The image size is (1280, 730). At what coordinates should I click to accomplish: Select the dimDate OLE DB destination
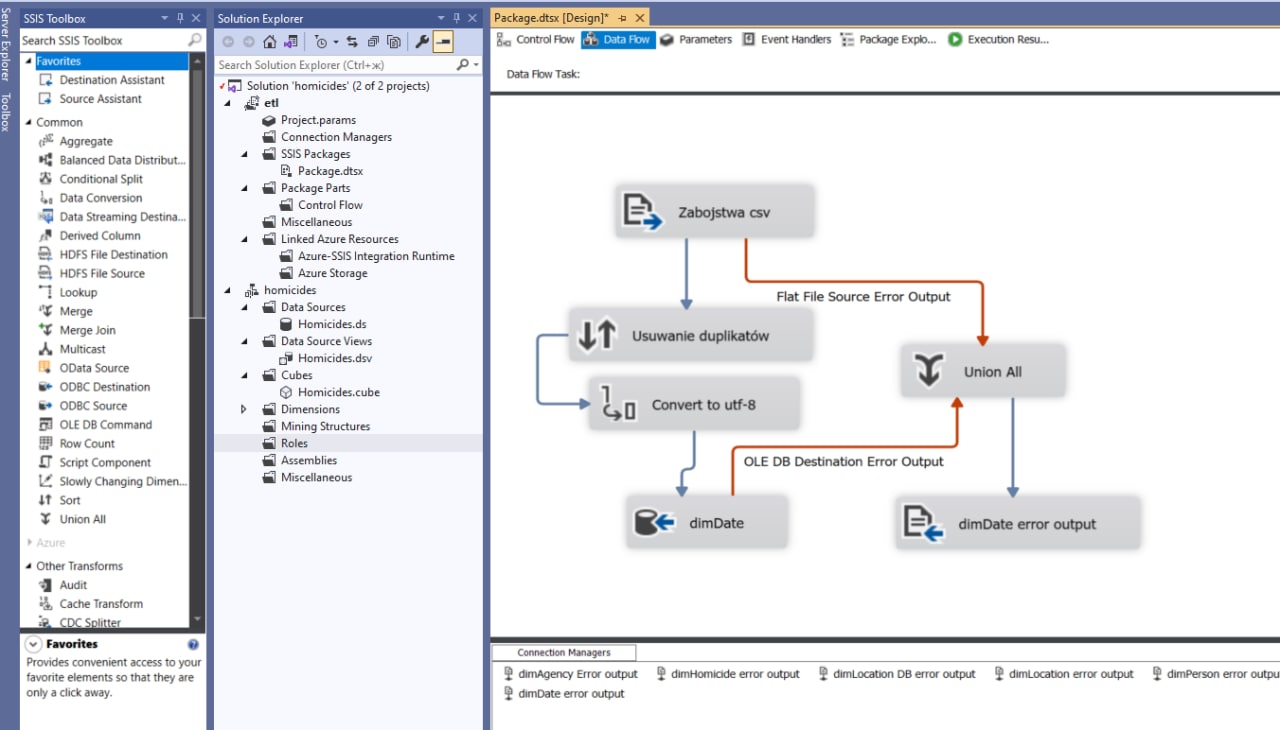[707, 521]
